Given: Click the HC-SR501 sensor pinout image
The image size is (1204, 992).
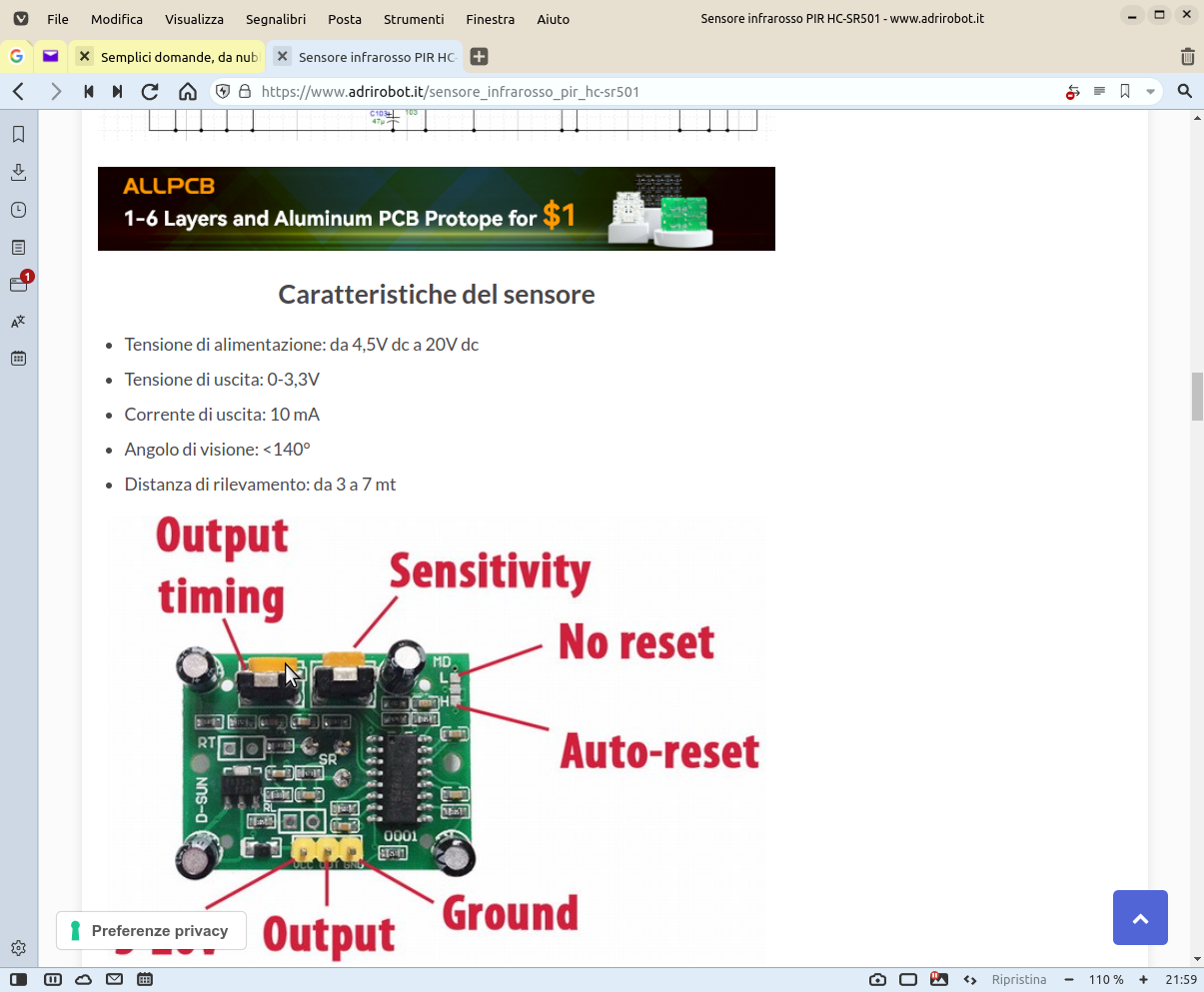Looking at the screenshot, I should tap(437, 739).
